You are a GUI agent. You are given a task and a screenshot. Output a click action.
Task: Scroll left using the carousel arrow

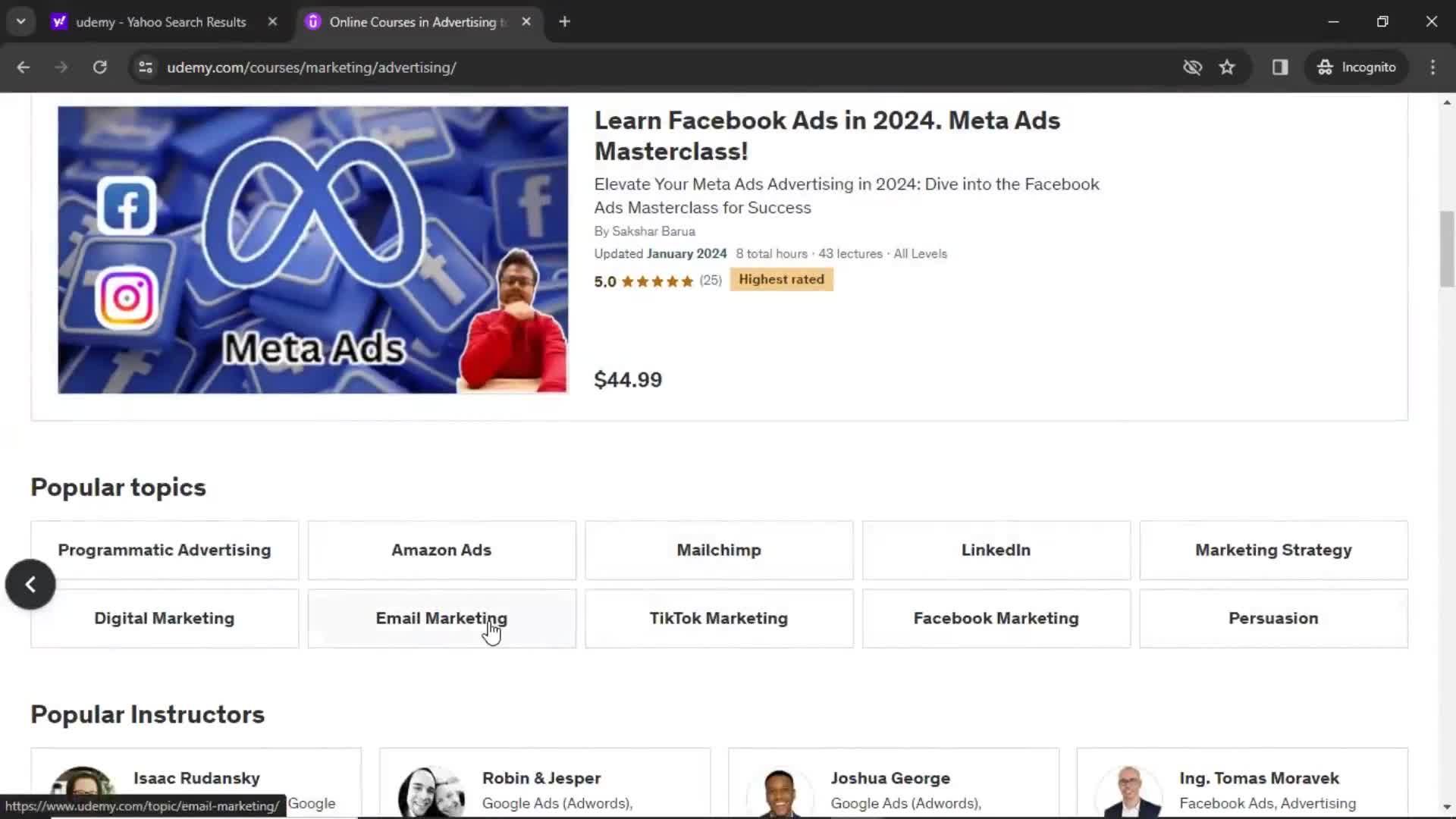pyautogui.click(x=30, y=584)
